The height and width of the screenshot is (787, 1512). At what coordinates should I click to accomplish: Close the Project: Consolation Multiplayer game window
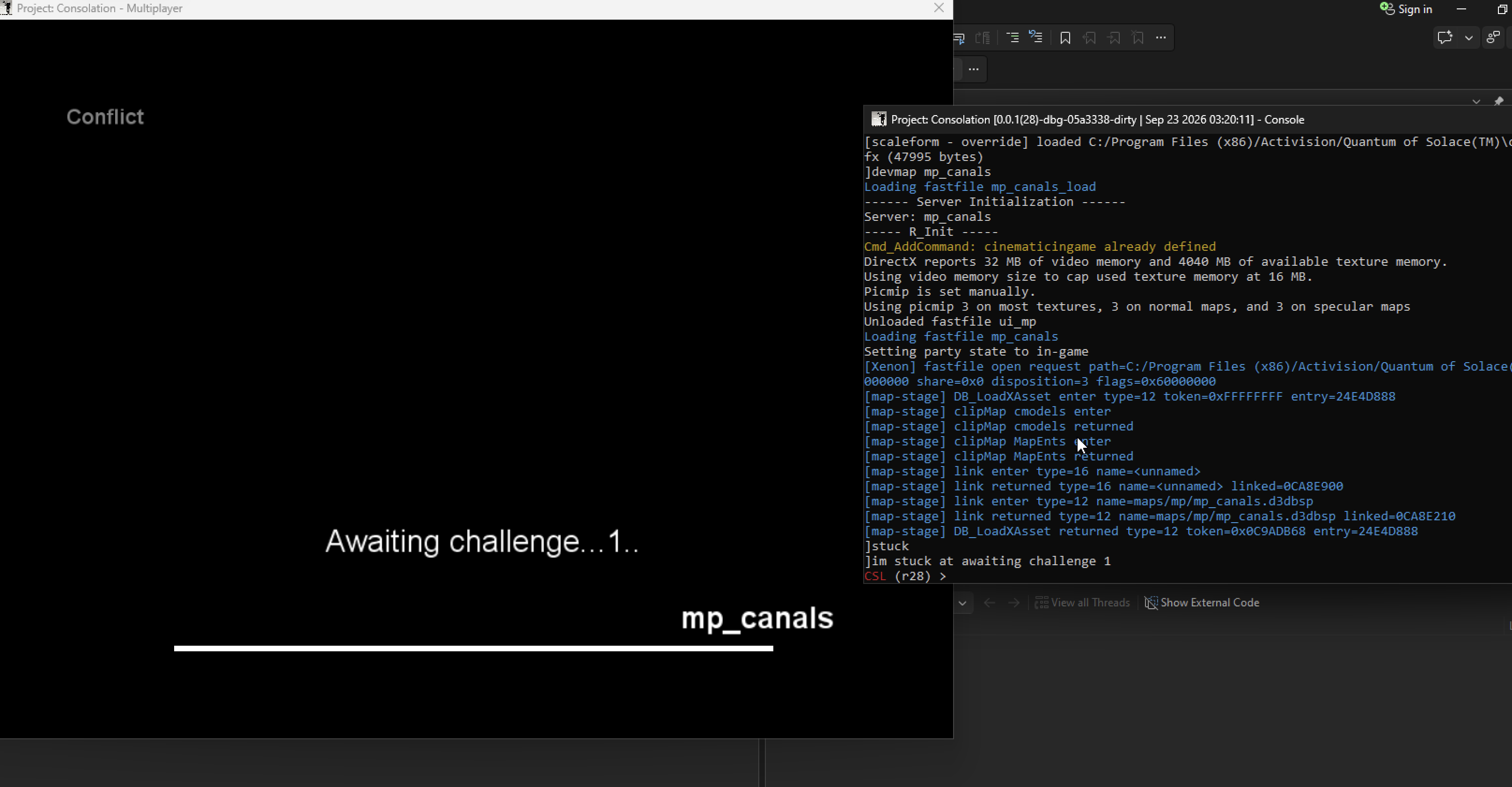[939, 8]
